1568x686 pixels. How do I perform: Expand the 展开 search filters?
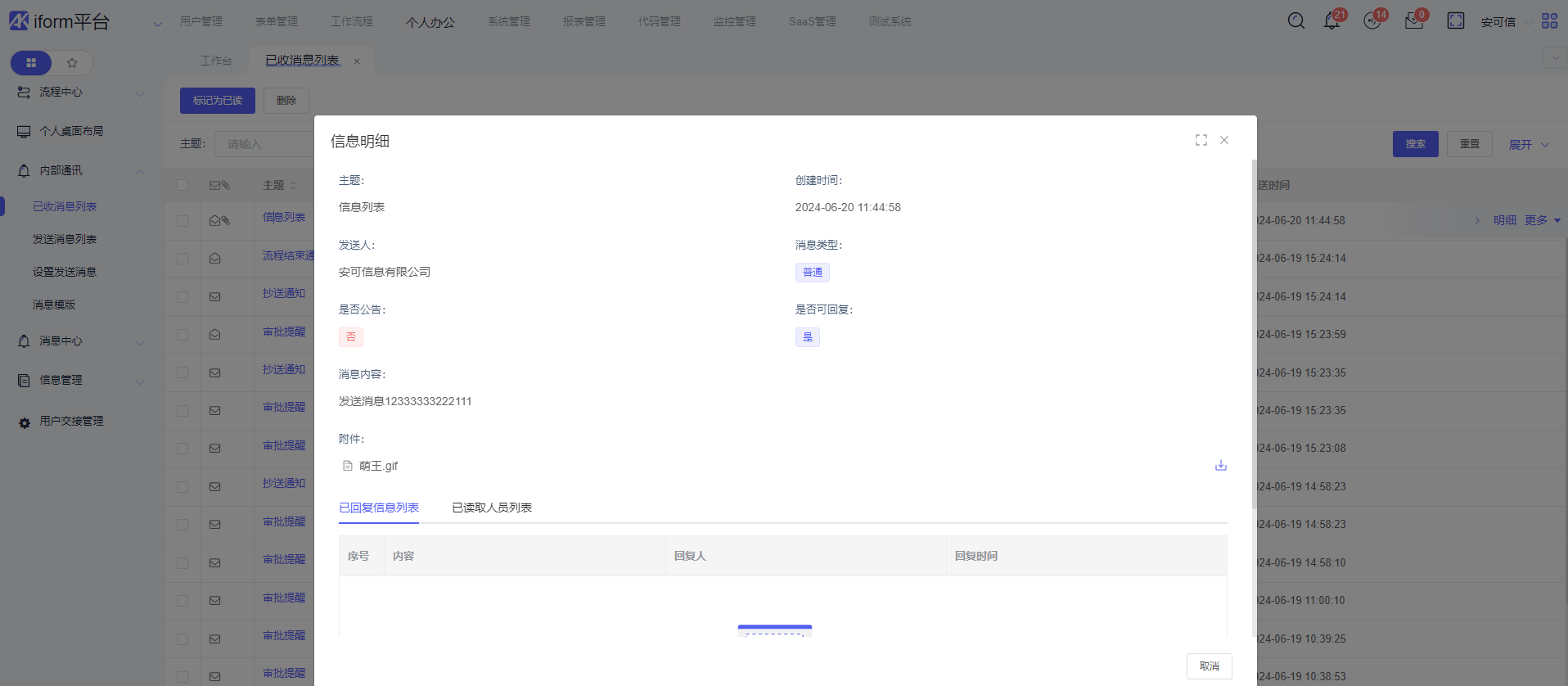coord(1528,144)
